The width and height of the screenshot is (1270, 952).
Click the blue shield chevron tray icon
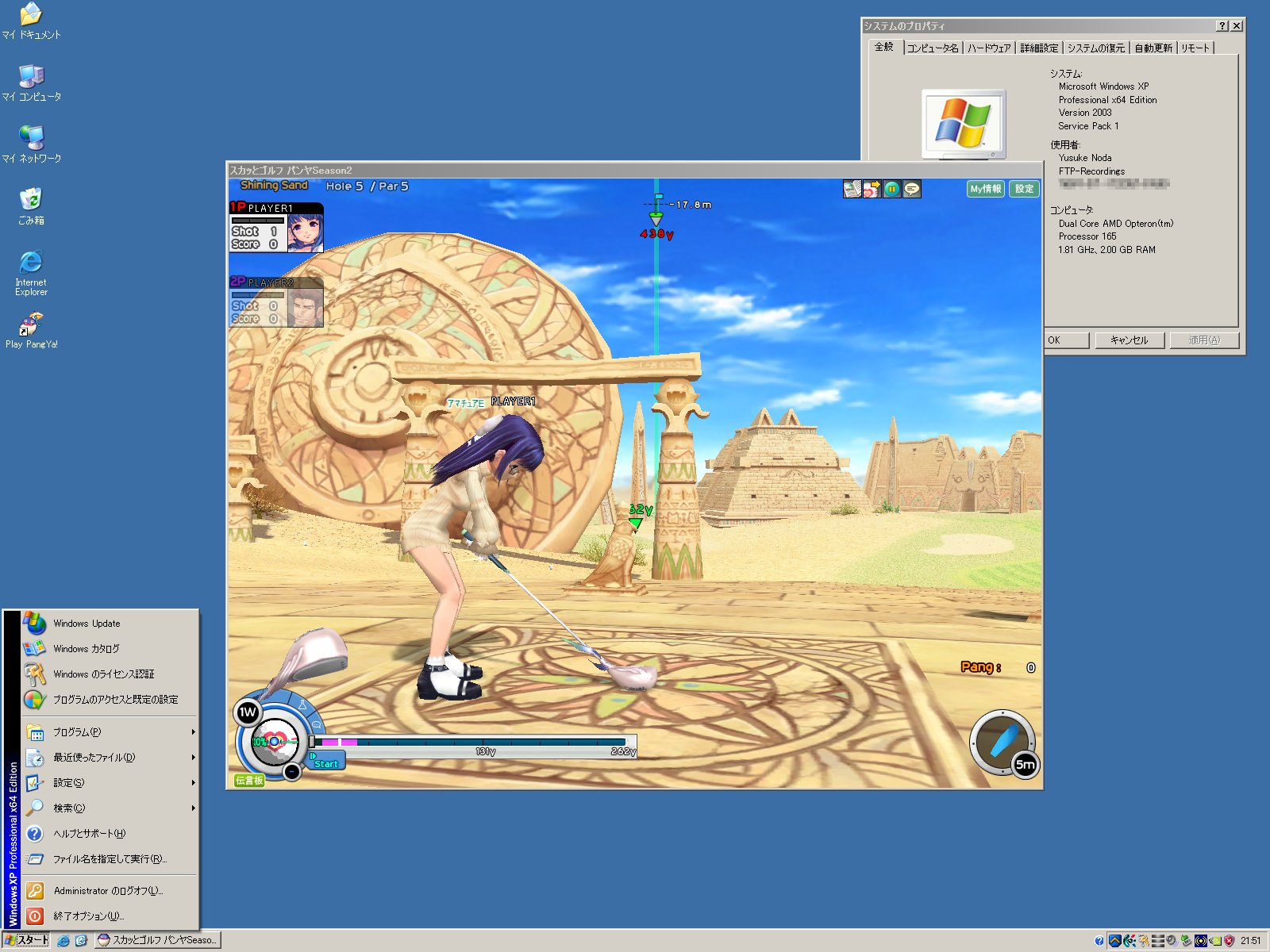[1115, 941]
